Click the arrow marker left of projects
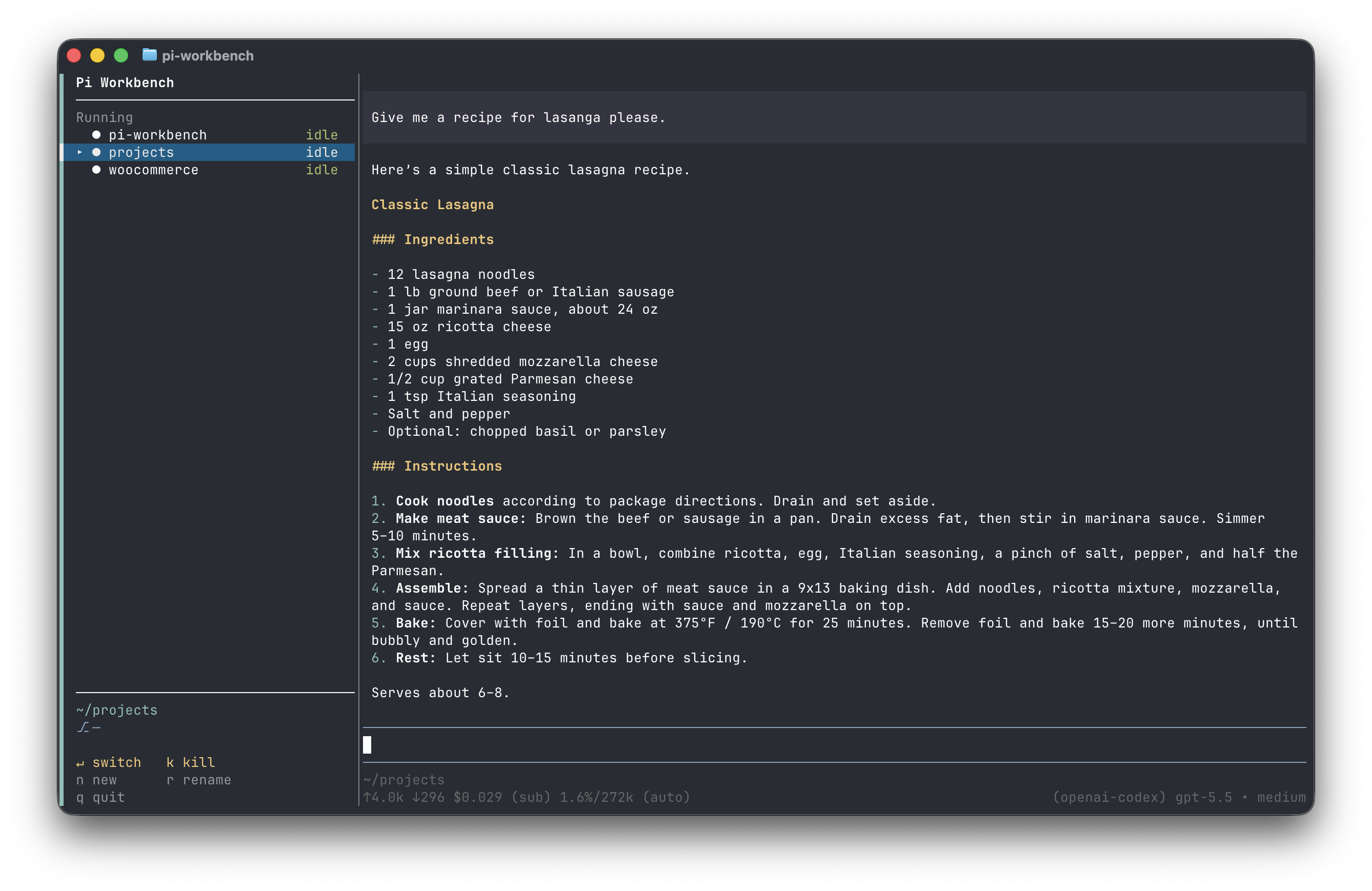The image size is (1372, 891). coord(79,152)
